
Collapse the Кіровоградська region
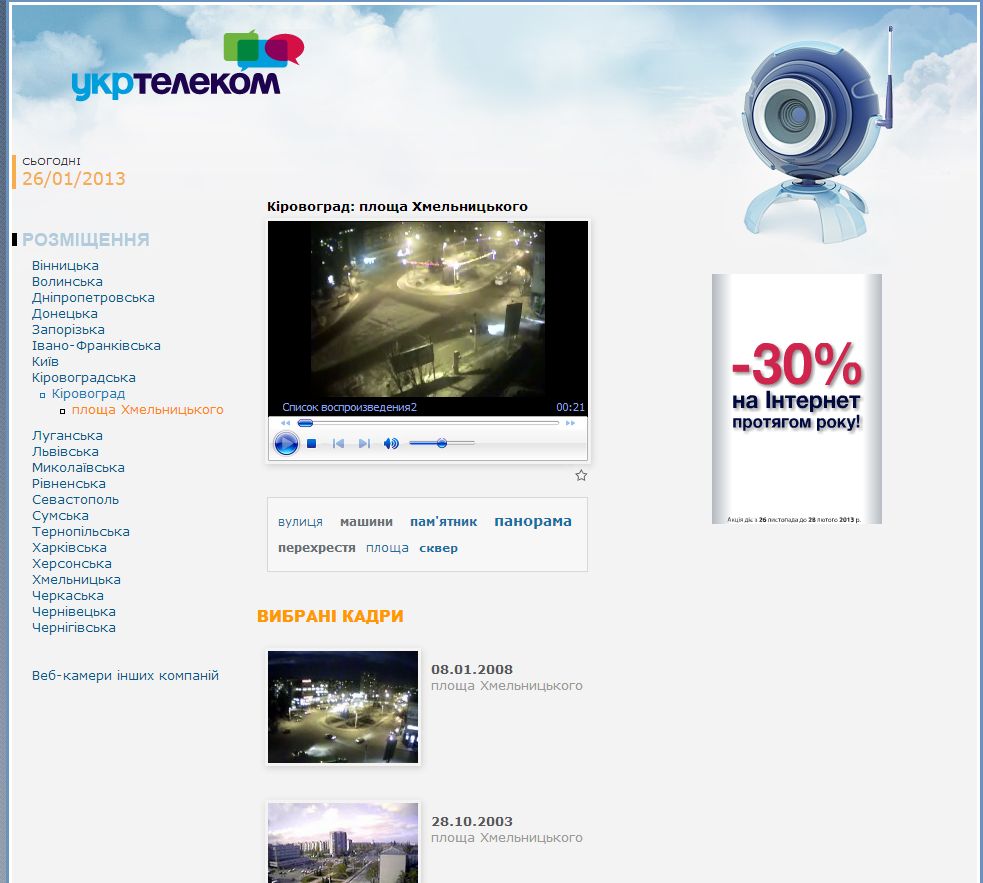[83, 378]
